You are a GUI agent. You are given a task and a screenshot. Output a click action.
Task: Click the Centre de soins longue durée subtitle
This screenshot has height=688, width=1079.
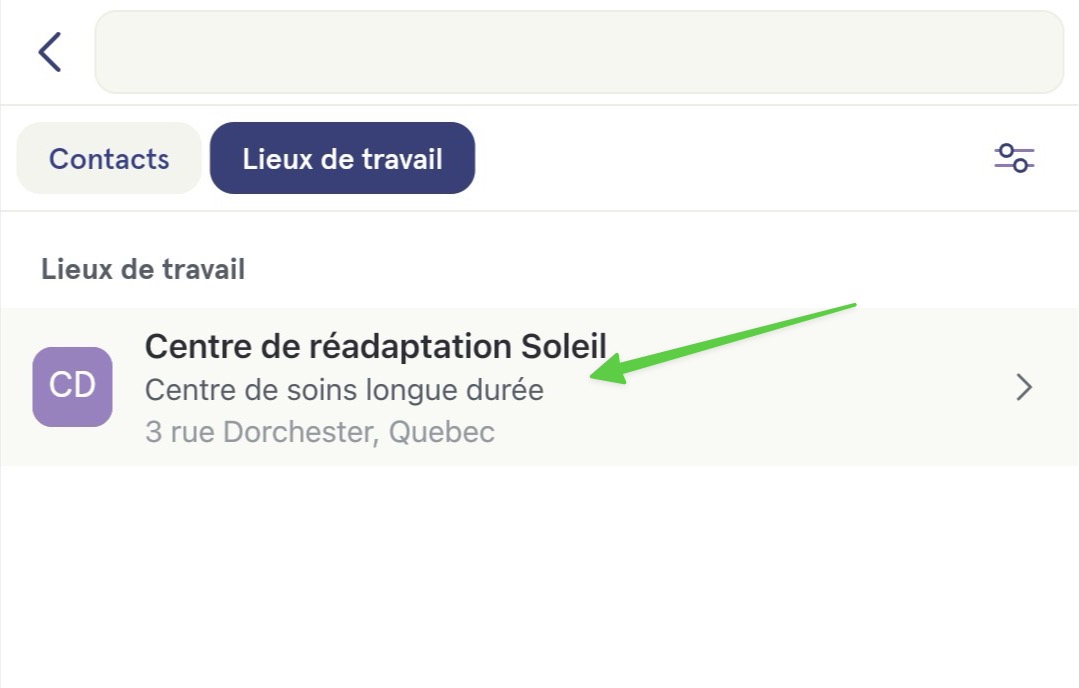point(344,390)
